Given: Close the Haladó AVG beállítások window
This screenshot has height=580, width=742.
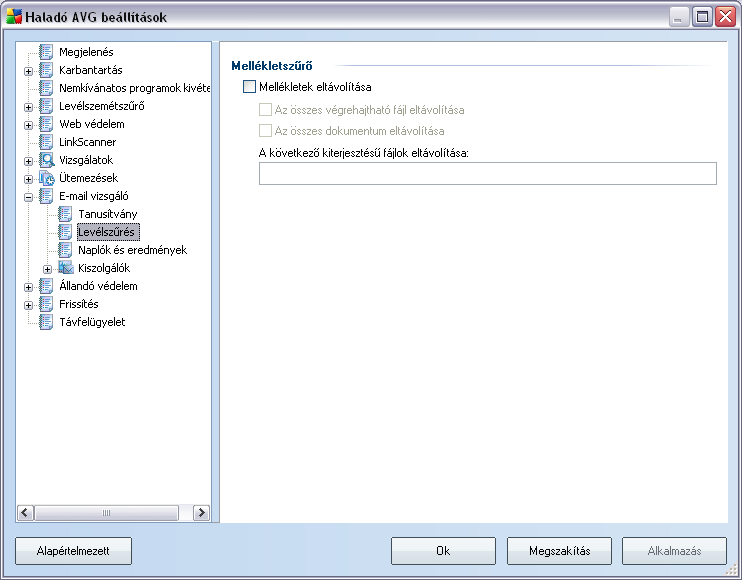Looking at the screenshot, I should pos(725,17).
